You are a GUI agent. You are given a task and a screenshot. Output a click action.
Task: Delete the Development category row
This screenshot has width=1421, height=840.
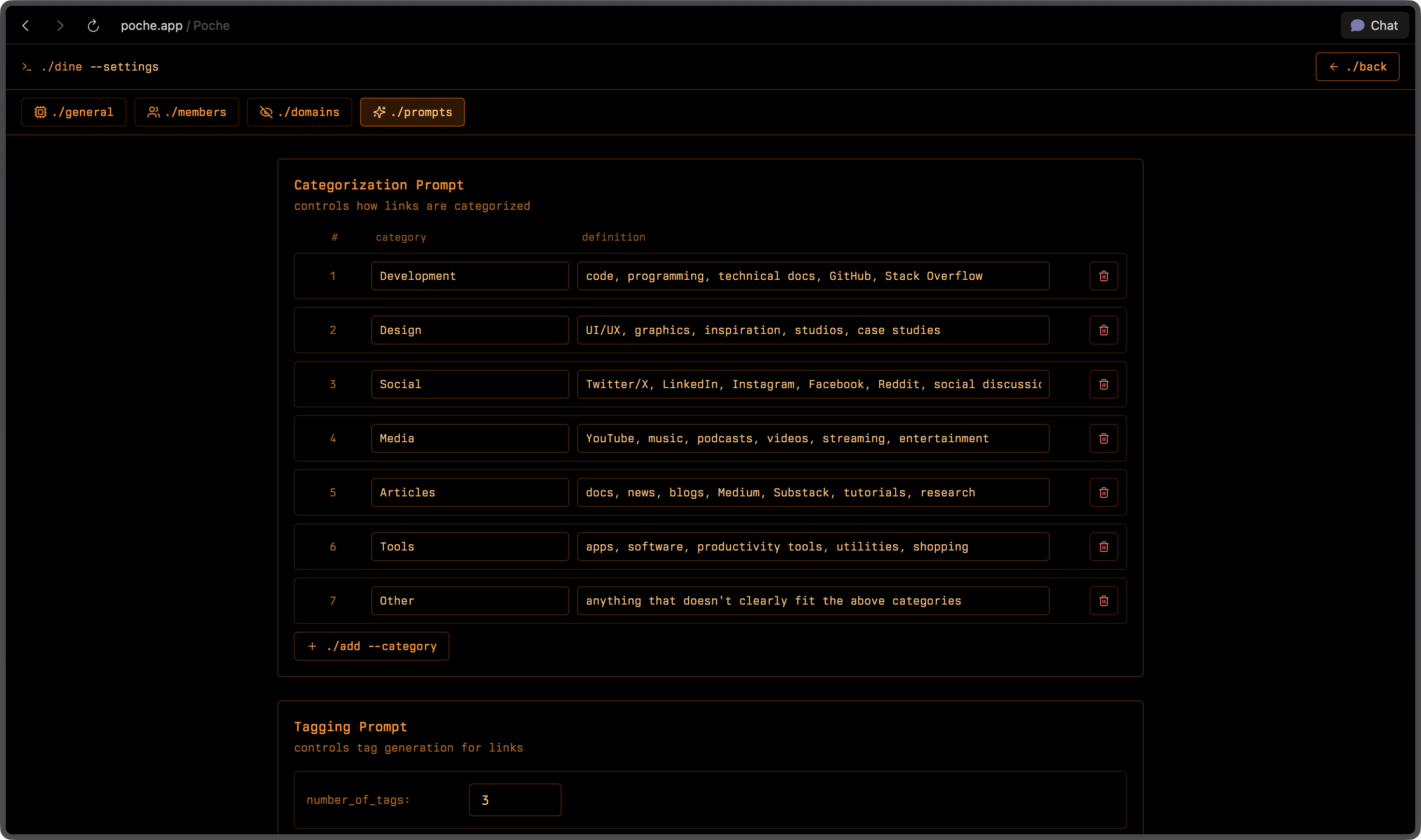[x=1103, y=275]
